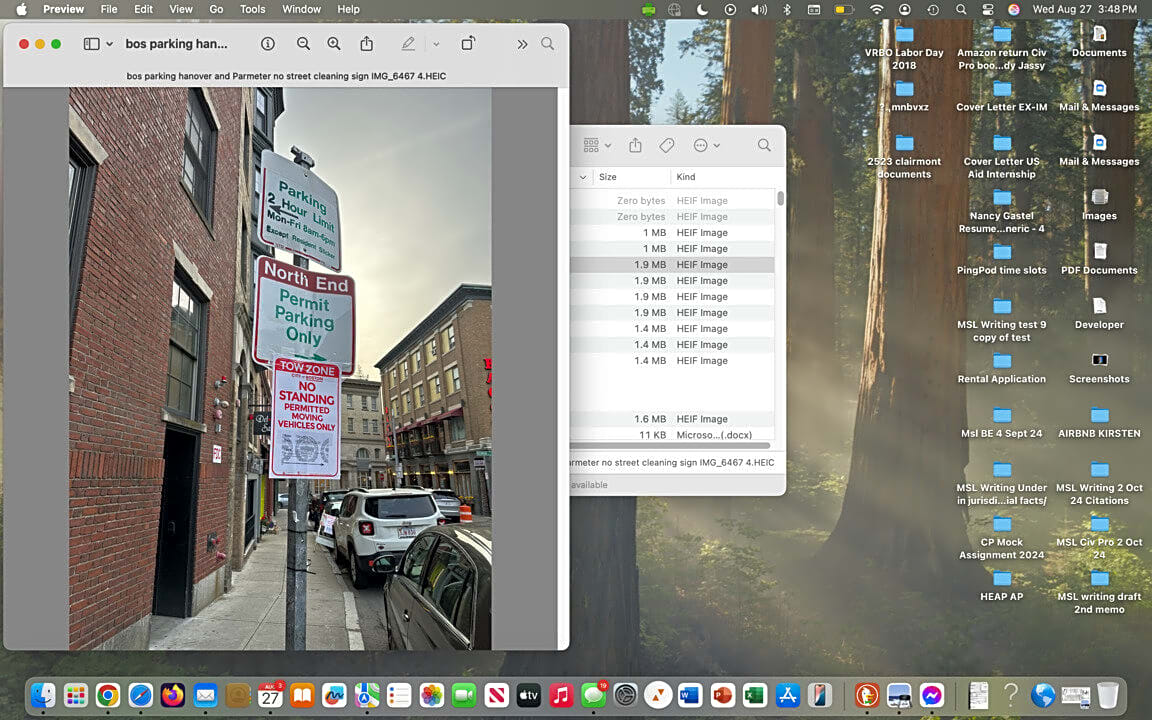Click the Finder tag icon

667,145
